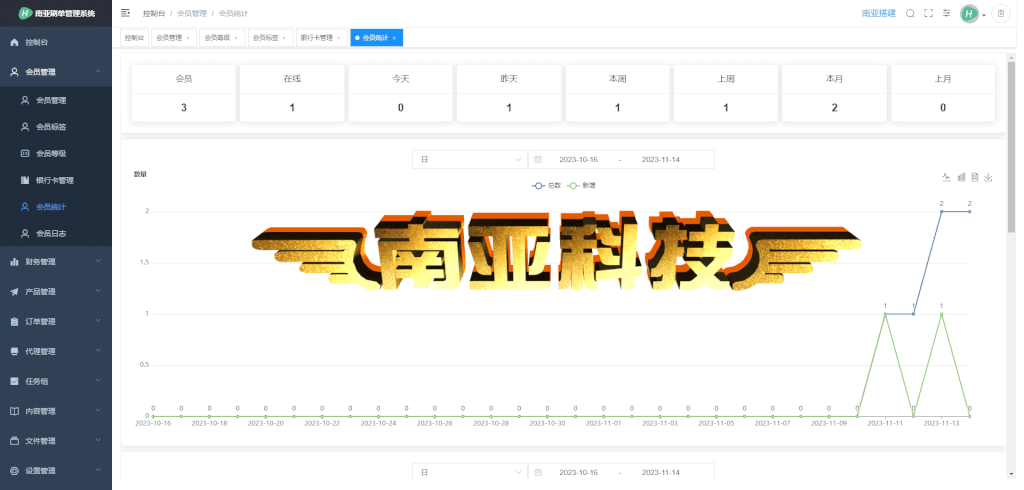The height and width of the screenshot is (490, 1024).
Task: Toggle fullscreen mode icon in header
Action: (928, 13)
